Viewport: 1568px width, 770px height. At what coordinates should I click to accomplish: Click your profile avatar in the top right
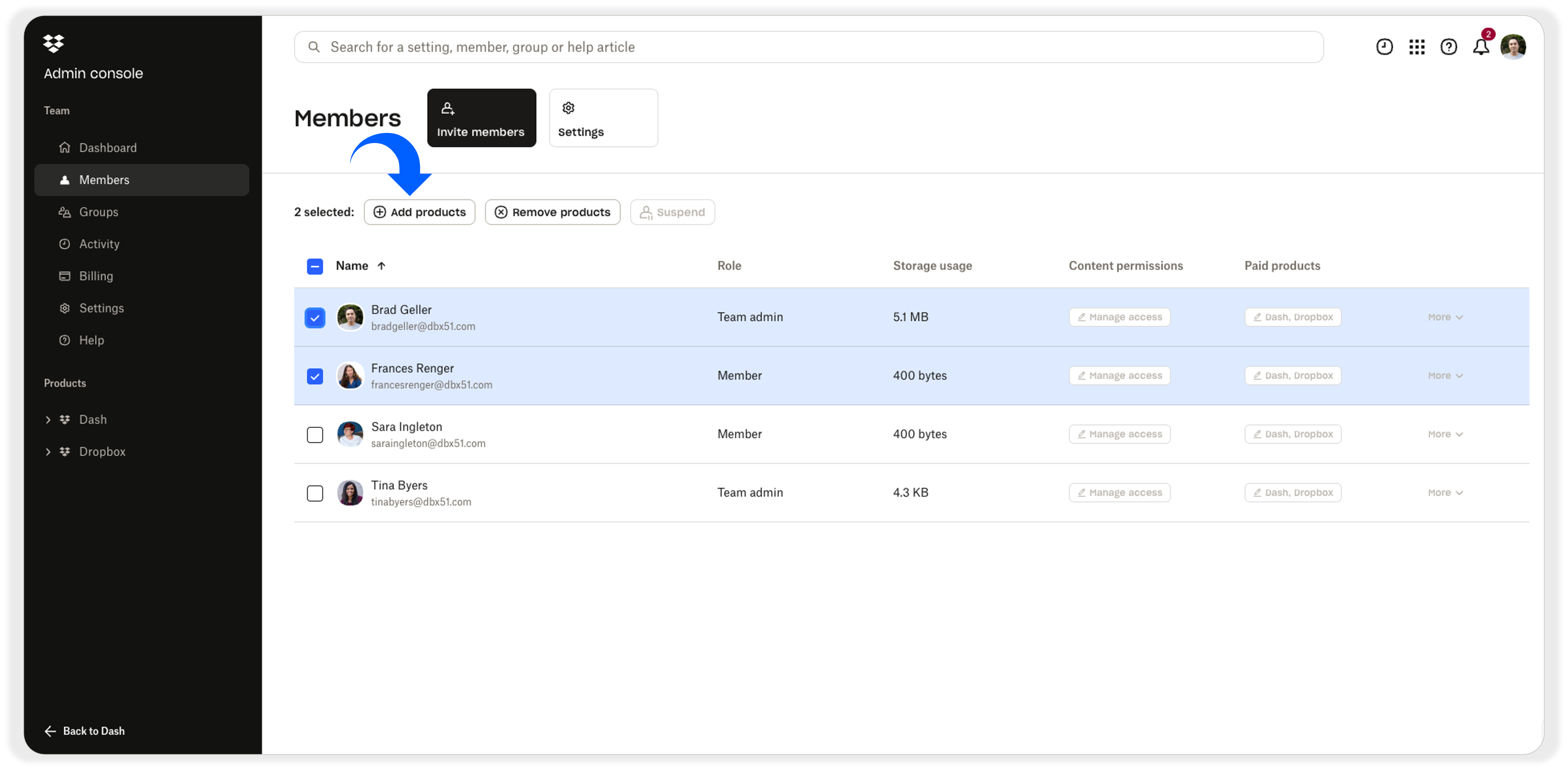[x=1514, y=46]
